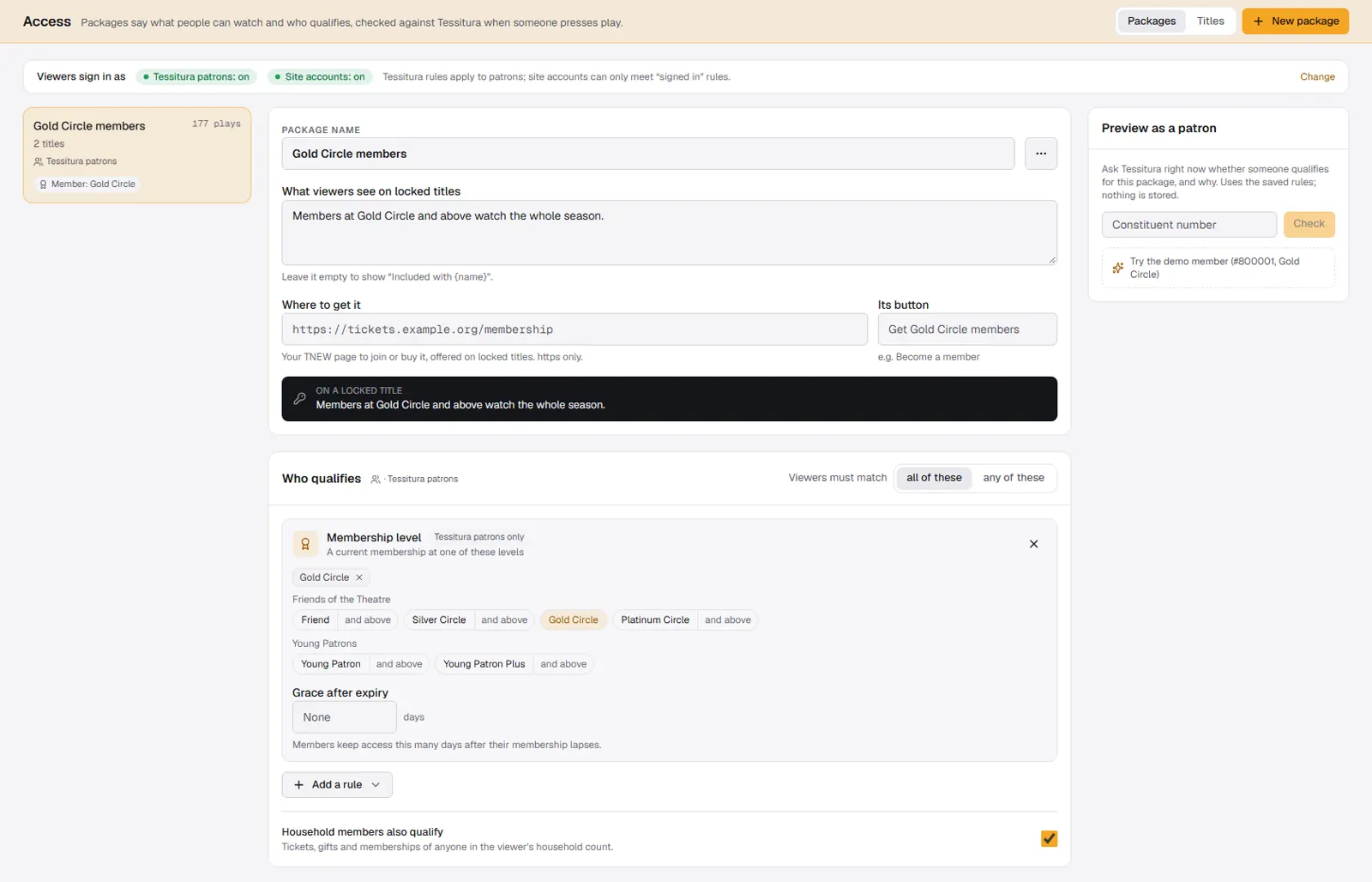Select 'all of these' matching mode
This screenshot has width=1372, height=882.
[x=934, y=478]
